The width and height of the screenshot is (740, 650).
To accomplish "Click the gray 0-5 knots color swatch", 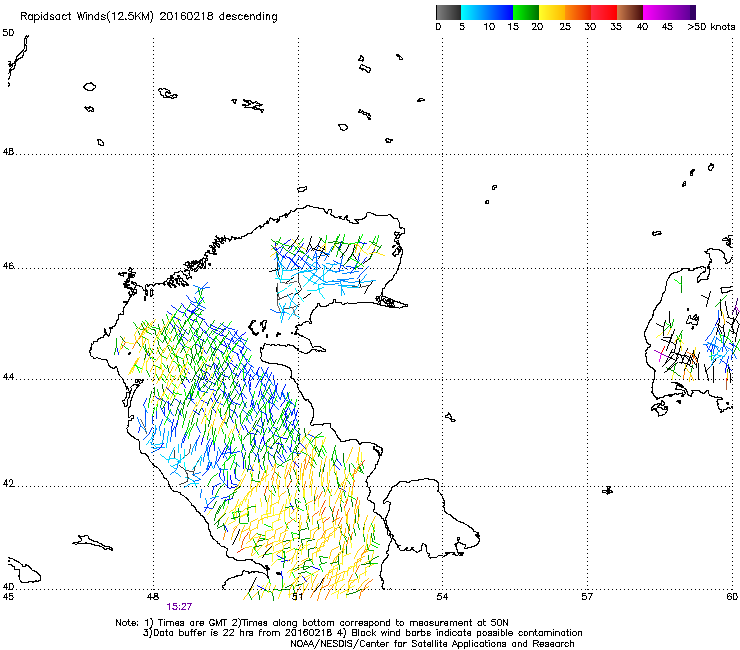I will 448,12.
